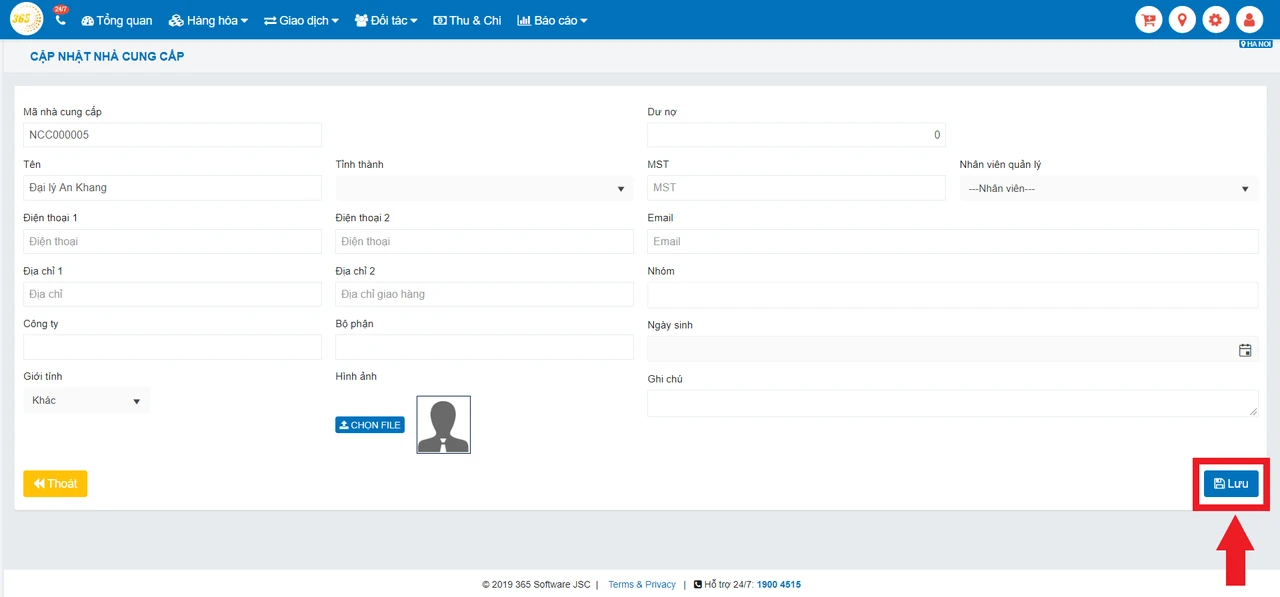
Task: Open the Đối tác menu
Action: [386, 20]
